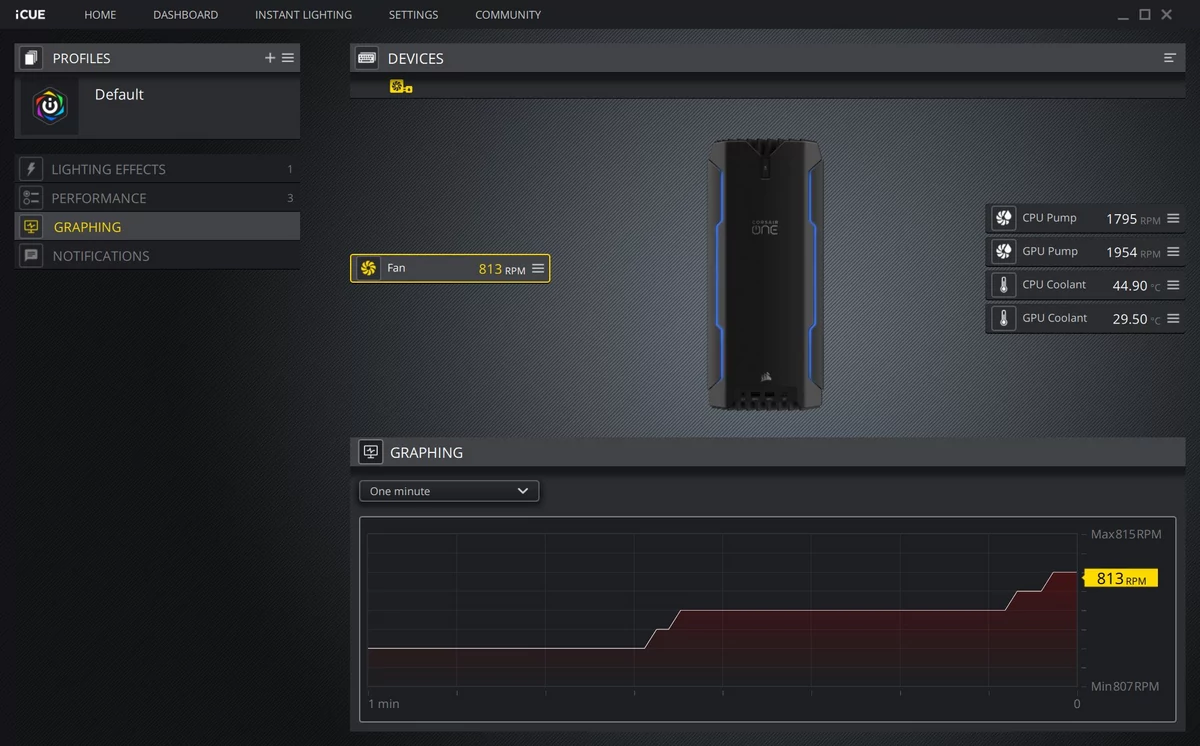1200x746 pixels.
Task: Open the Devices panel menu icon
Action: point(1169,58)
